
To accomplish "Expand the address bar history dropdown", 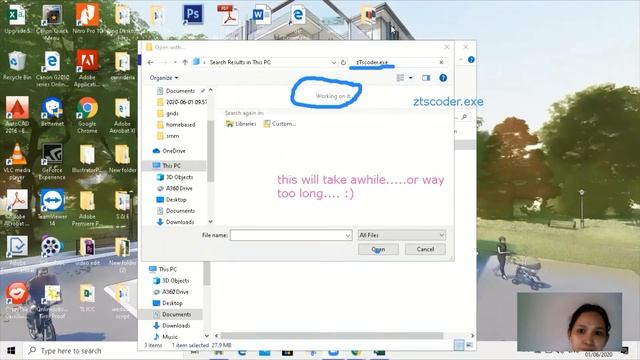I will pos(334,62).
